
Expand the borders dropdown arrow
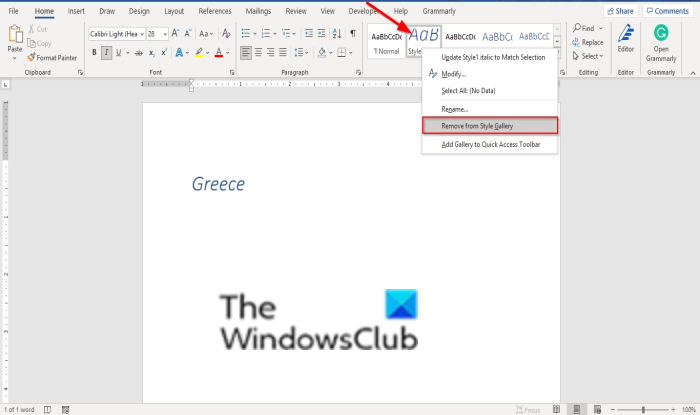pyautogui.click(x=350, y=53)
